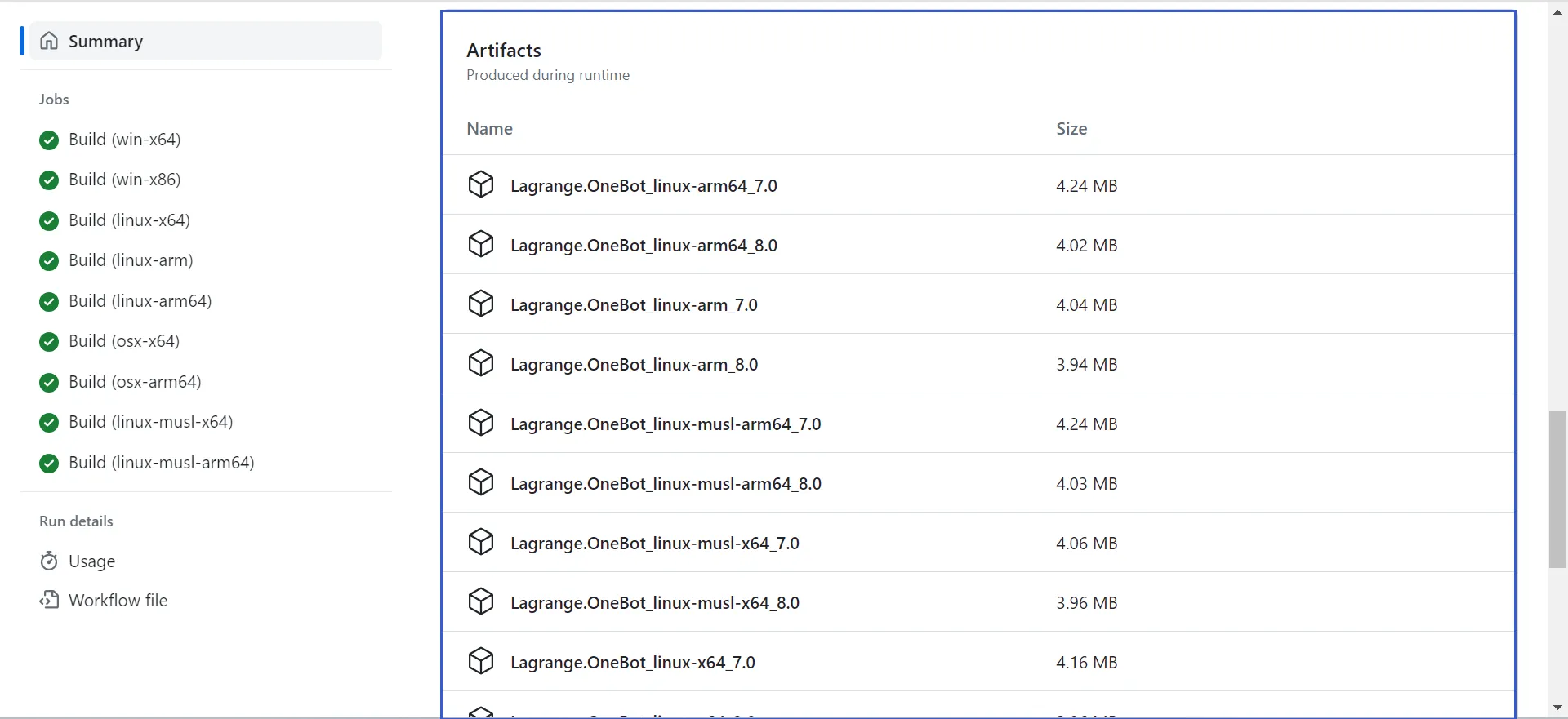Click package icon for Lagrange.OneBot_linux-x64_7.0
Viewport: 1568px width, 719px height.
point(481,661)
